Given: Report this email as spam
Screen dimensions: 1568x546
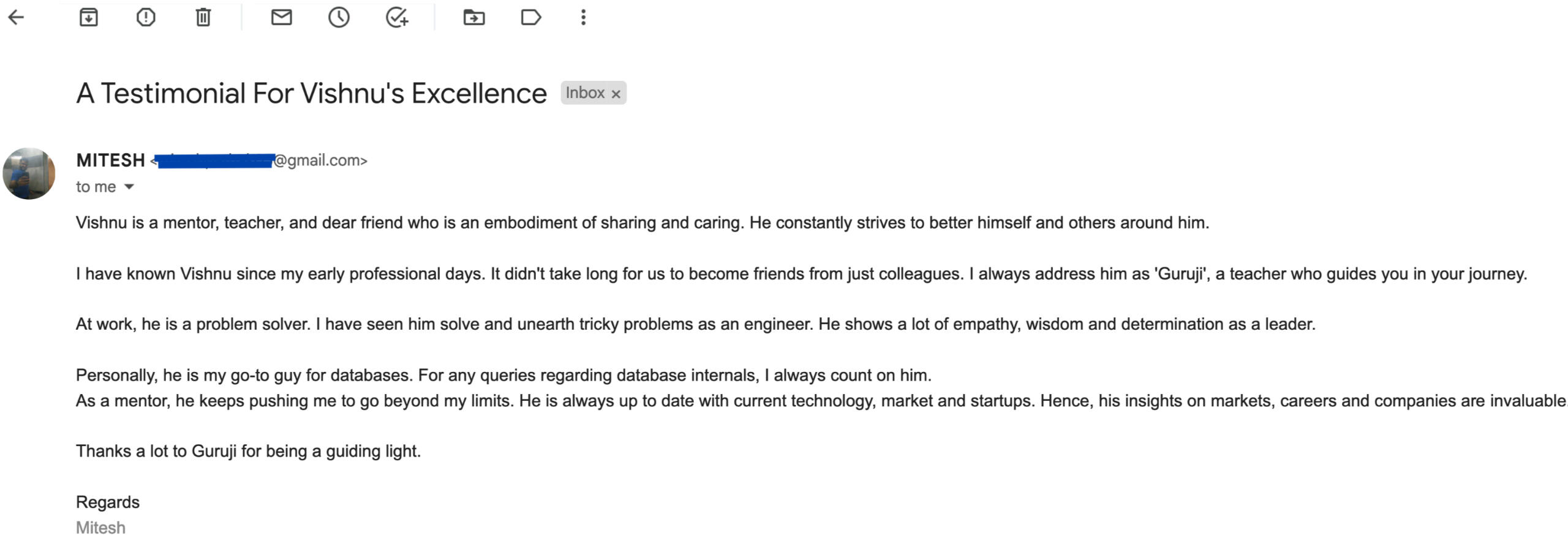Looking at the screenshot, I should pos(146,17).
